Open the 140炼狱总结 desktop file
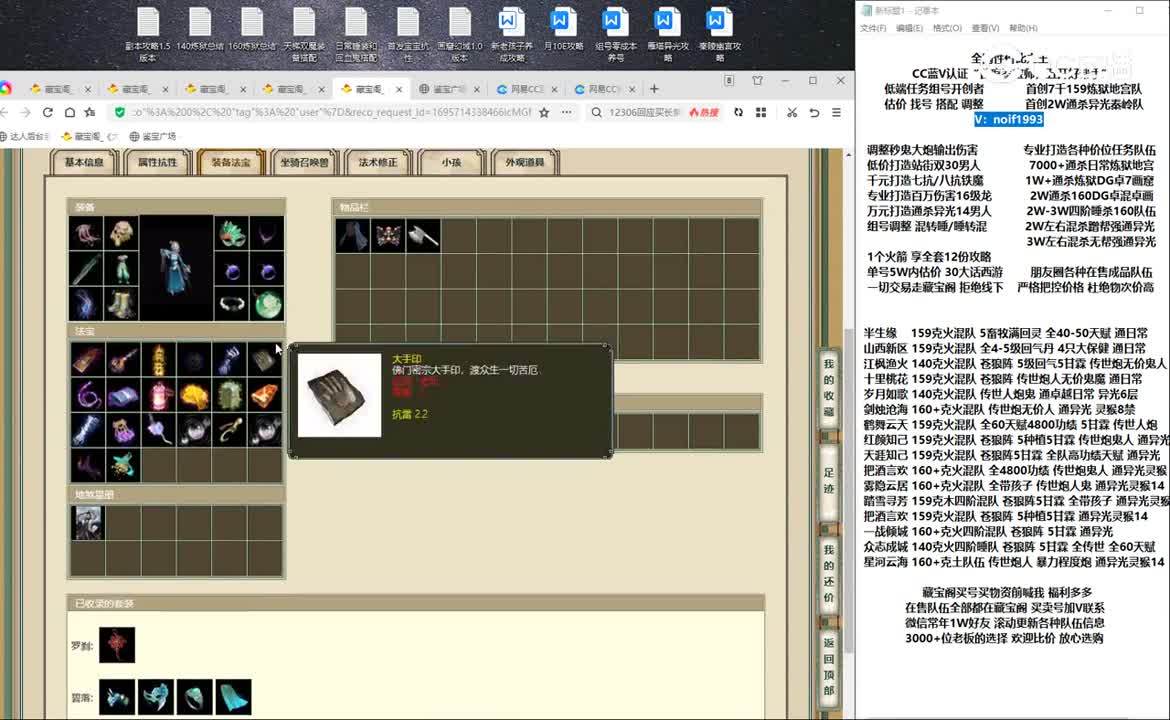The image size is (1170, 720). [200, 31]
